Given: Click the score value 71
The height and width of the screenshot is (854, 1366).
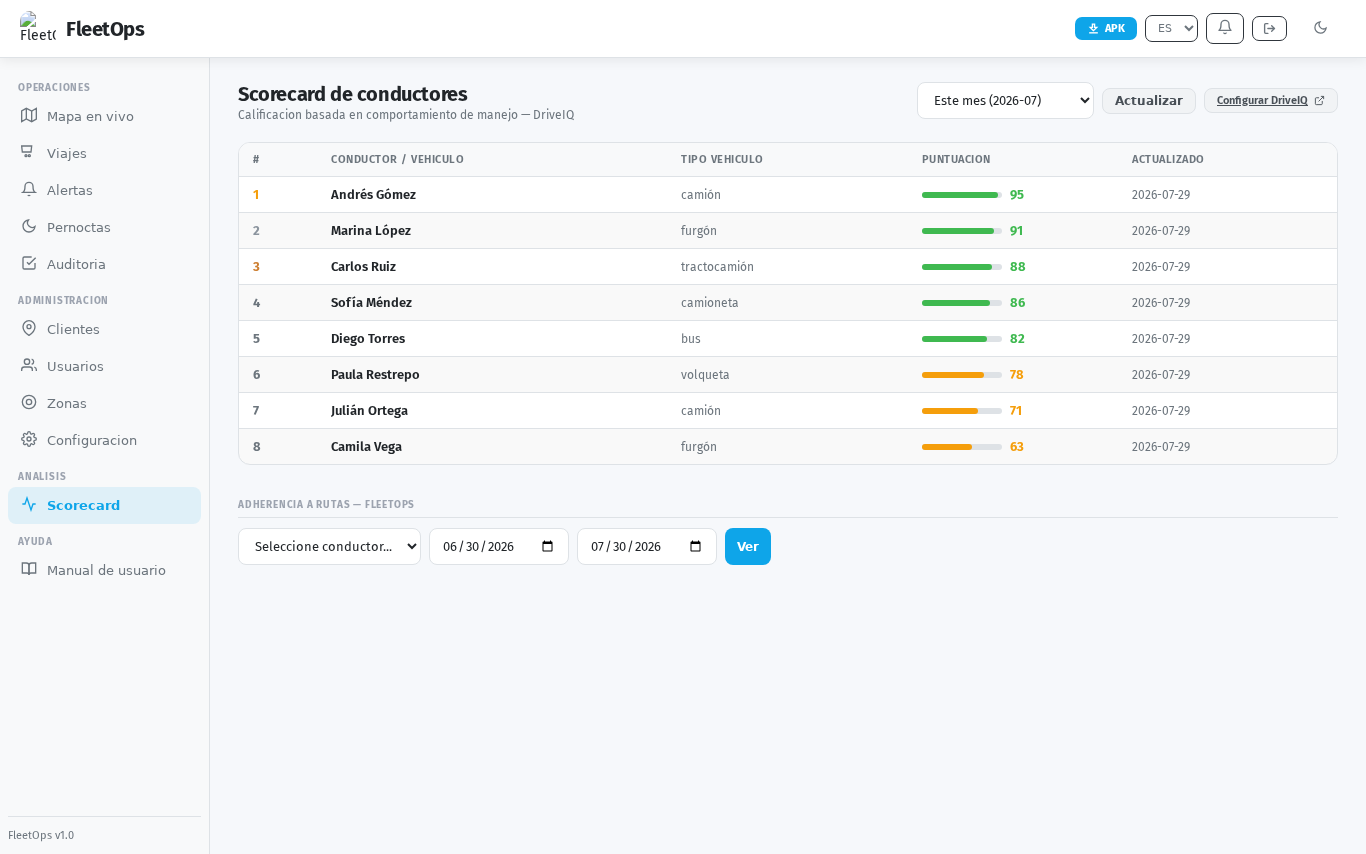Looking at the screenshot, I should [x=1016, y=410].
